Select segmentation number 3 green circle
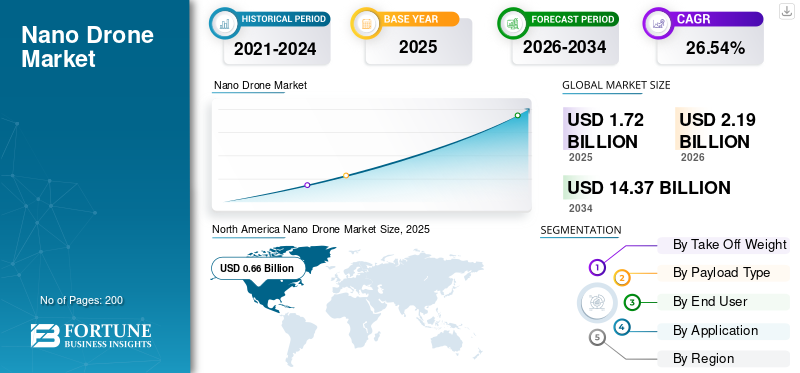The image size is (800, 373). click(x=632, y=302)
